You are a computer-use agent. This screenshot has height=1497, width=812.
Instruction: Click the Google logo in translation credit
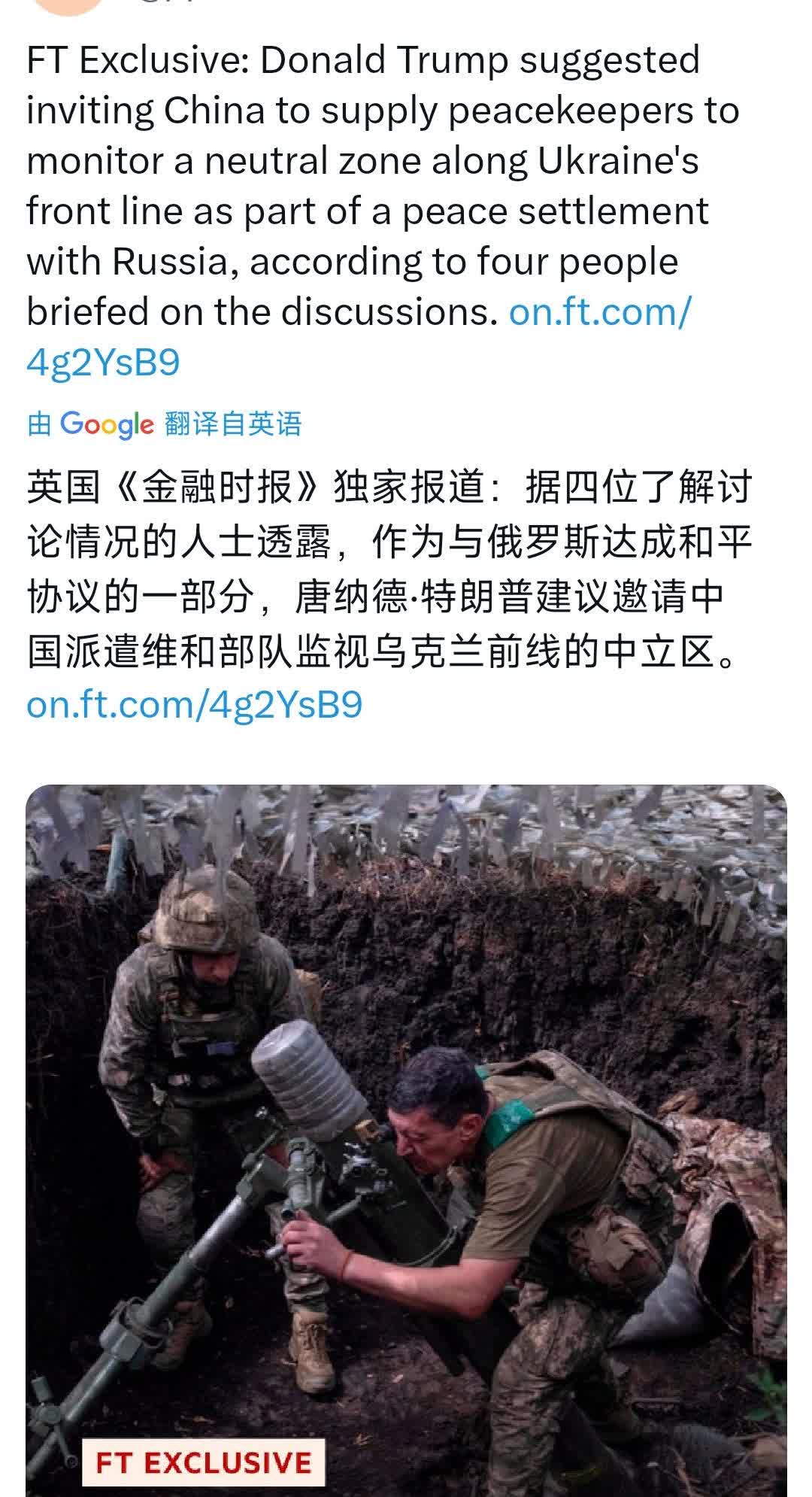pyautogui.click(x=107, y=424)
